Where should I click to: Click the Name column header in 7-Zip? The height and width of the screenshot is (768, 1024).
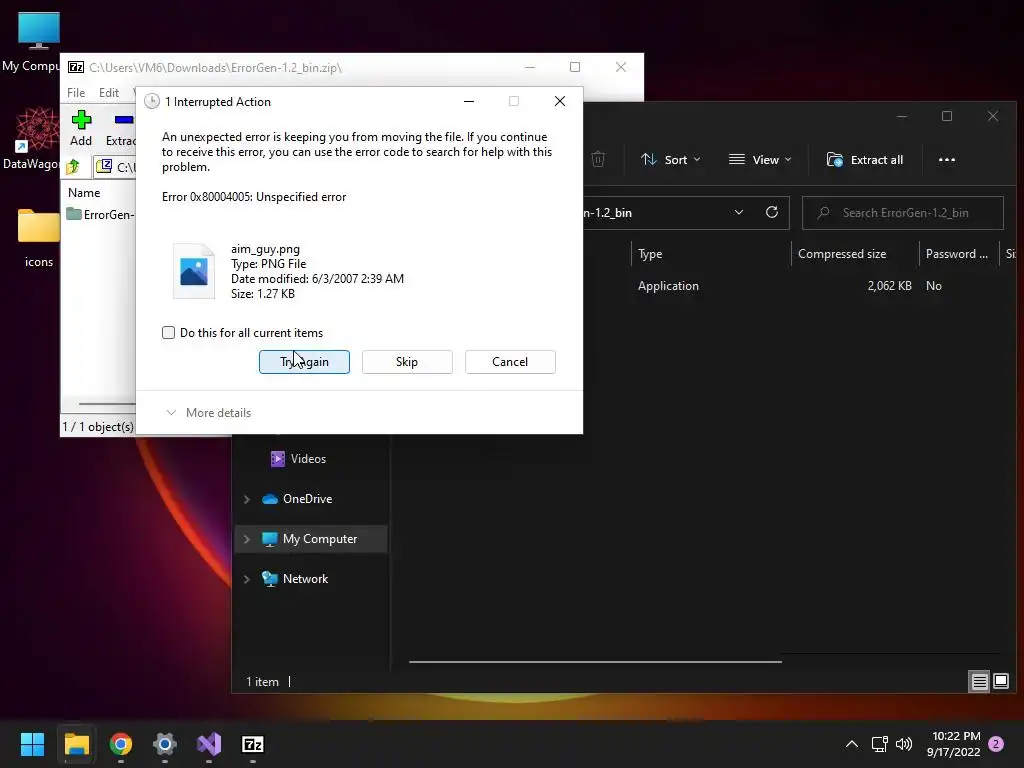tap(84, 193)
